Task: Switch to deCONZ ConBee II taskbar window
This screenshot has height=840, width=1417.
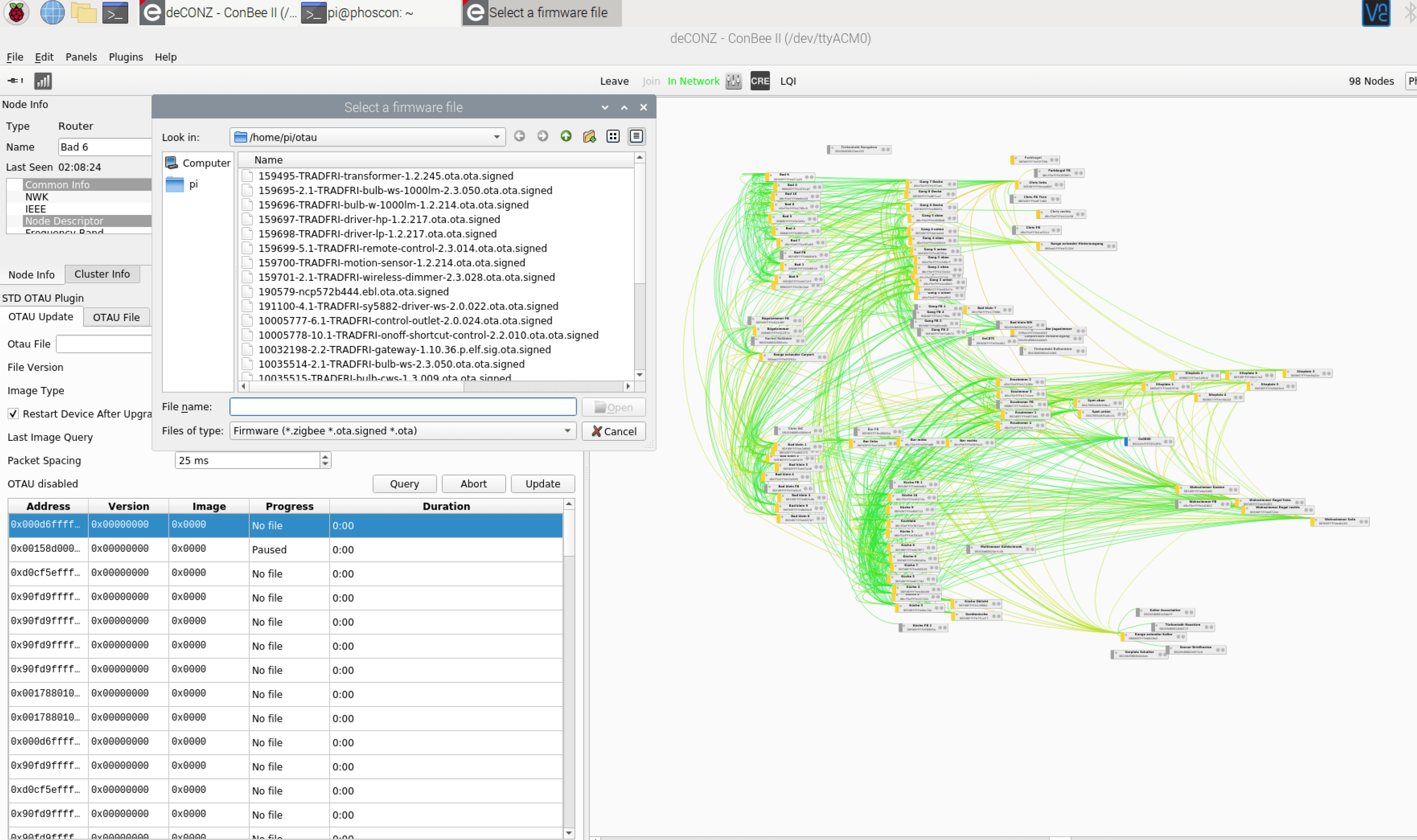Action: point(219,13)
